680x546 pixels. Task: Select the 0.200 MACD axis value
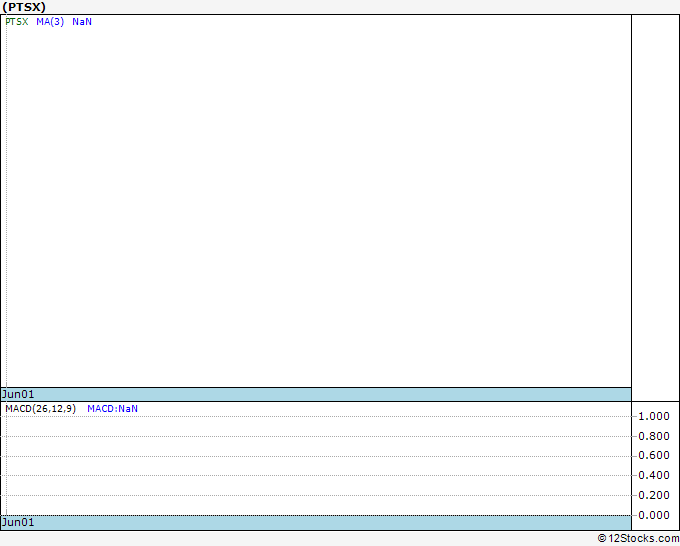pyautogui.click(x=653, y=496)
